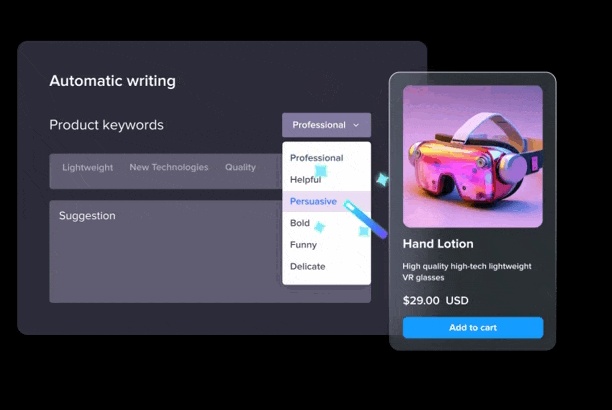The image size is (612, 410).
Task: Click the sparkle star beside the product card
Action: pyautogui.click(x=382, y=180)
